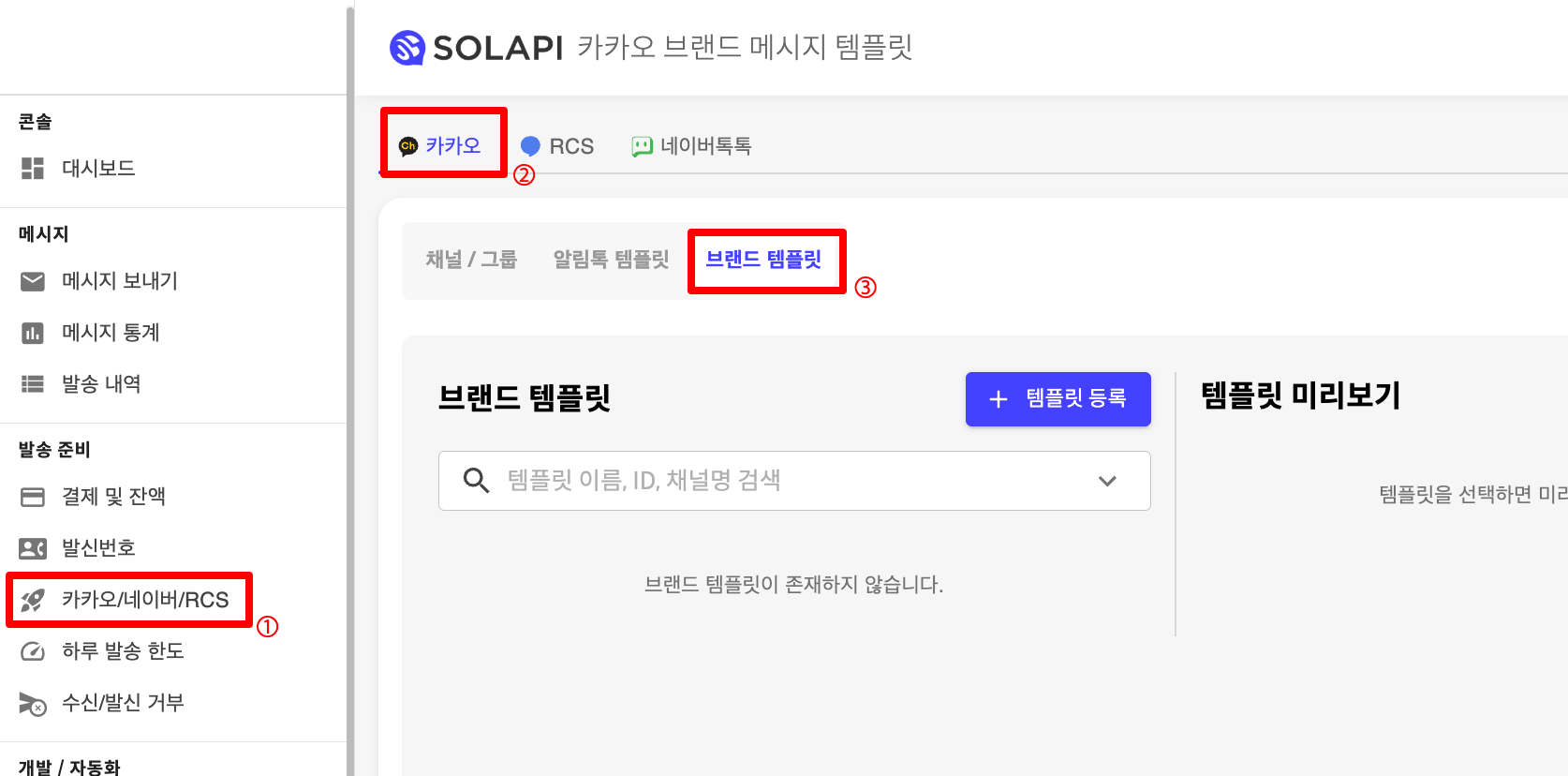Select the 알림톡 템플릿 sub-tab
Viewport: 1568px width, 776px height.
[612, 260]
